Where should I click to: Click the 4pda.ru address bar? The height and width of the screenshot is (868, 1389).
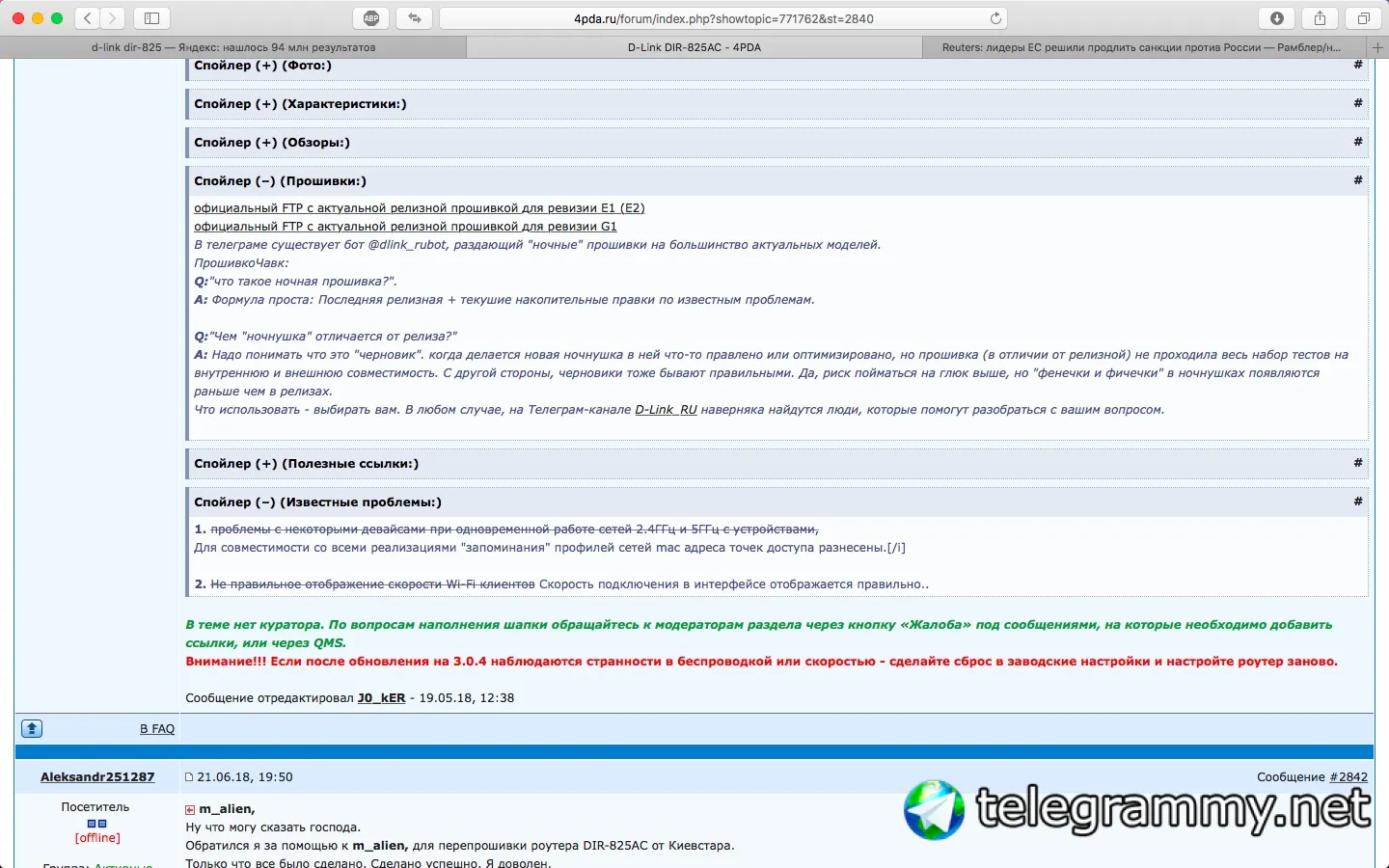pos(723,18)
